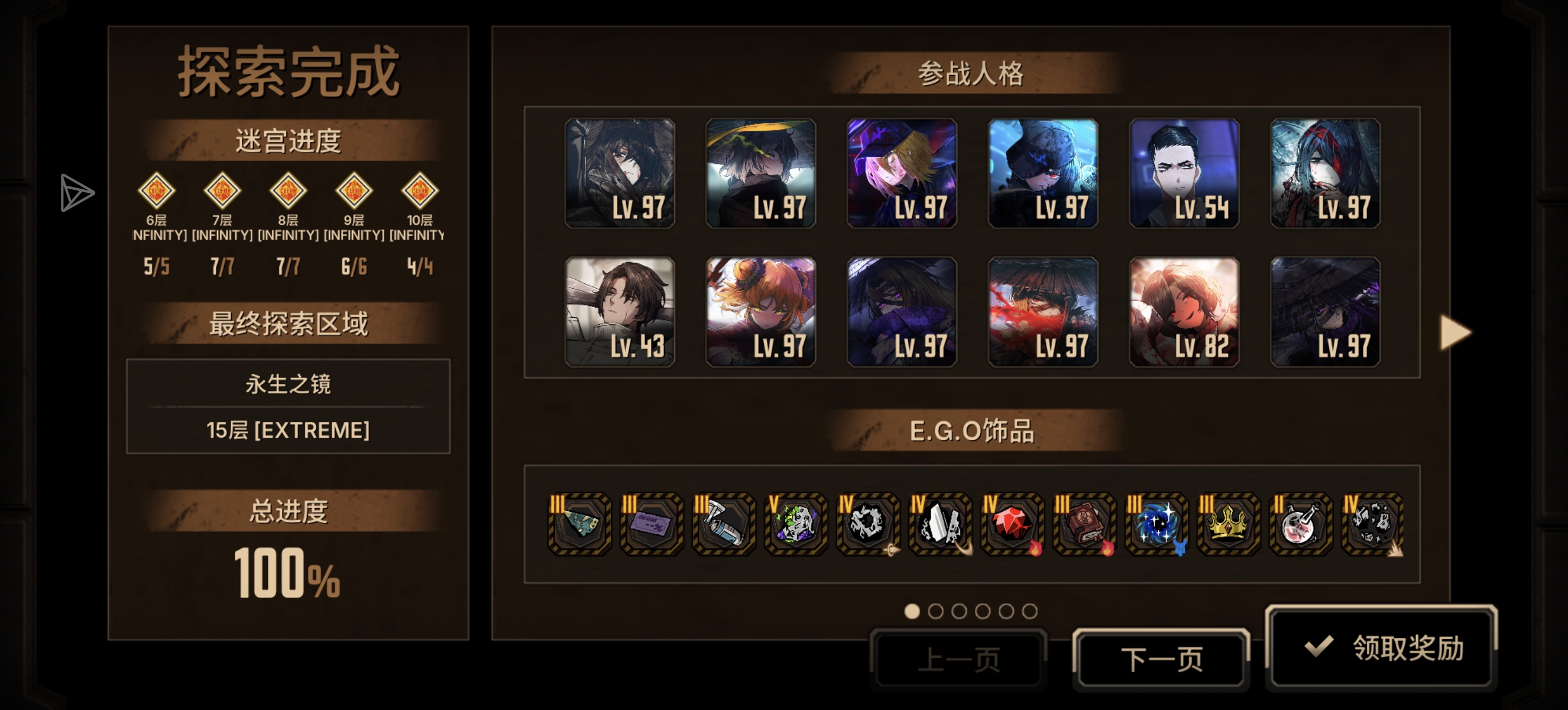The width and height of the screenshot is (1568, 710).
Task: Select the Lv. 54 identity portrait
Action: pos(1184,173)
